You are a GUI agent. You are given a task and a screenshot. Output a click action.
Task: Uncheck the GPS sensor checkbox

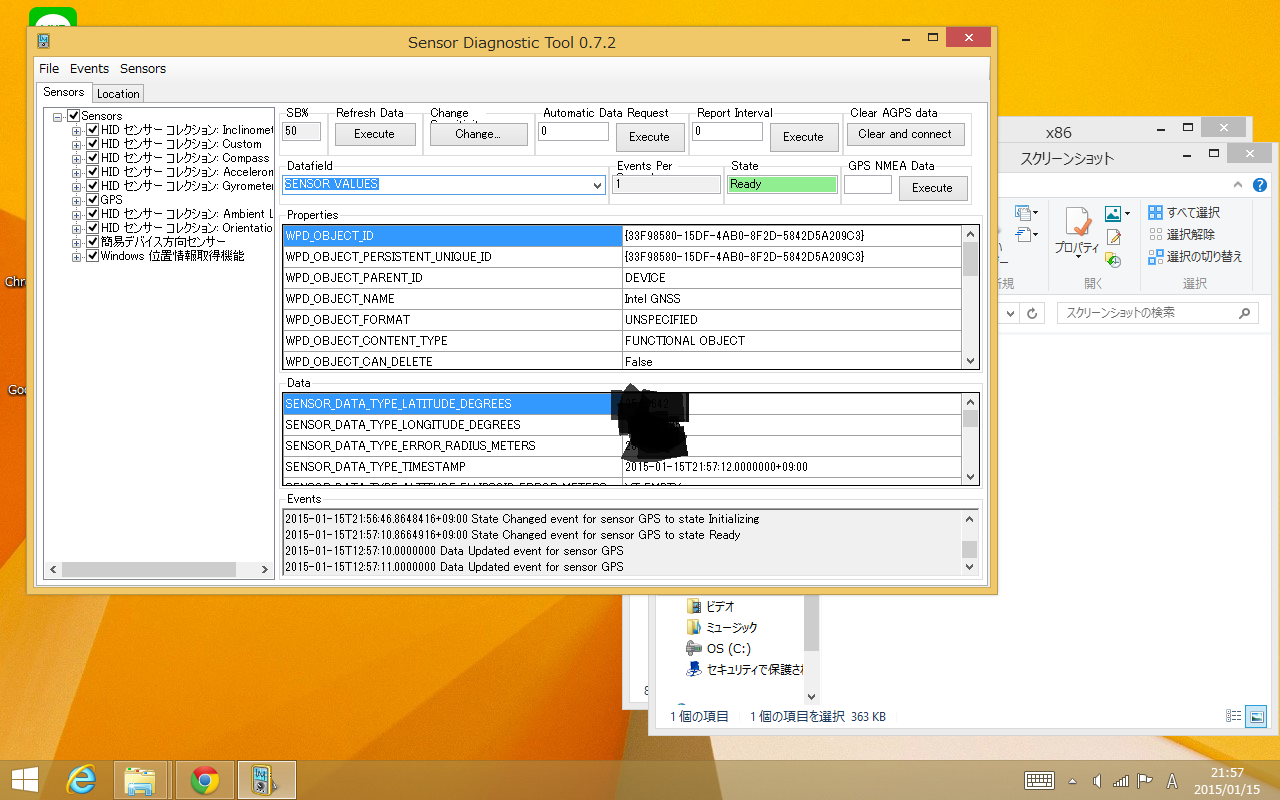pos(93,200)
